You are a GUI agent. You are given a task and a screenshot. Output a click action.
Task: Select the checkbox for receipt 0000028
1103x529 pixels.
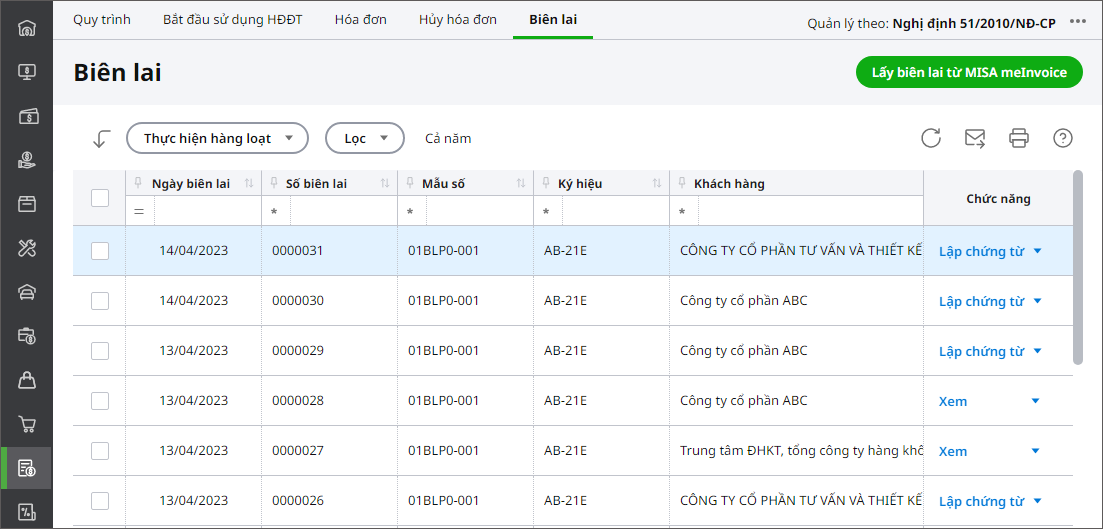(100, 401)
